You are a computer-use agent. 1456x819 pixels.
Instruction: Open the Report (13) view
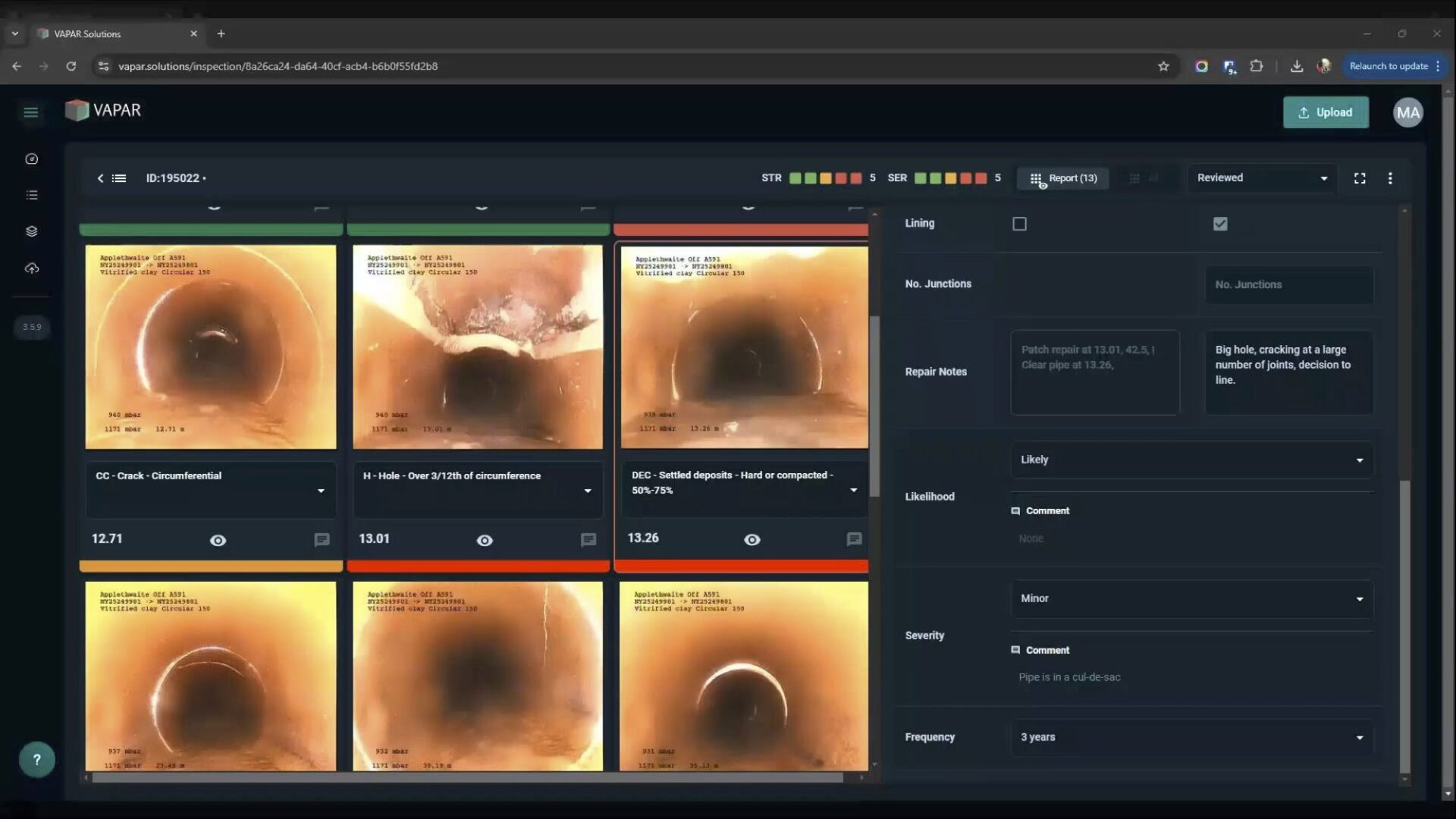pos(1063,178)
